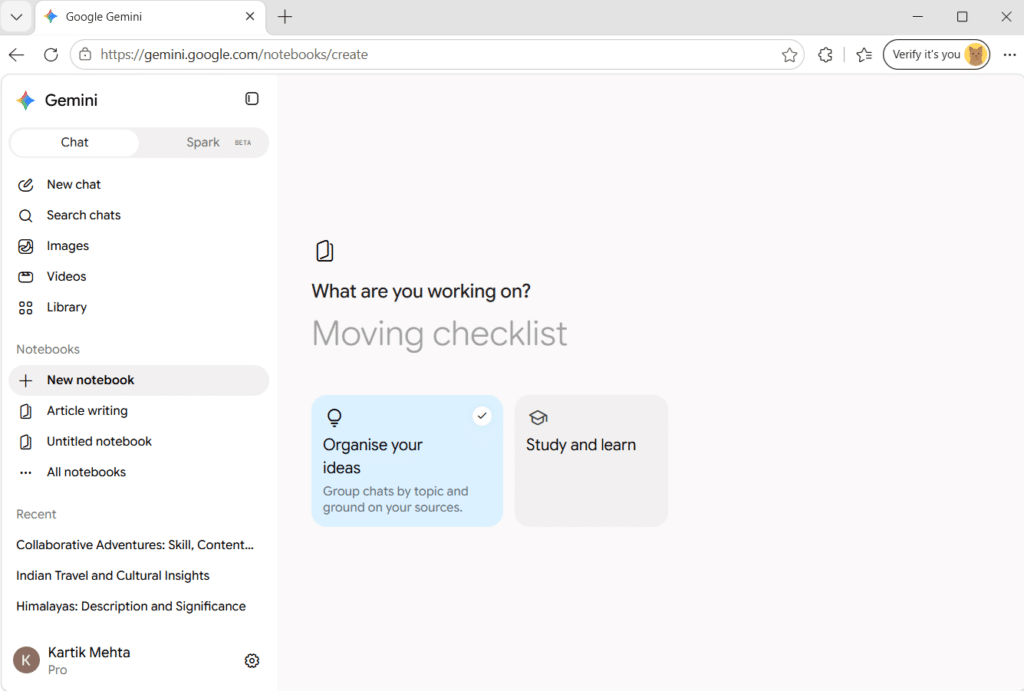Open the favorites list icon
Screen dimensions: 1024x691
[x=864, y=55]
